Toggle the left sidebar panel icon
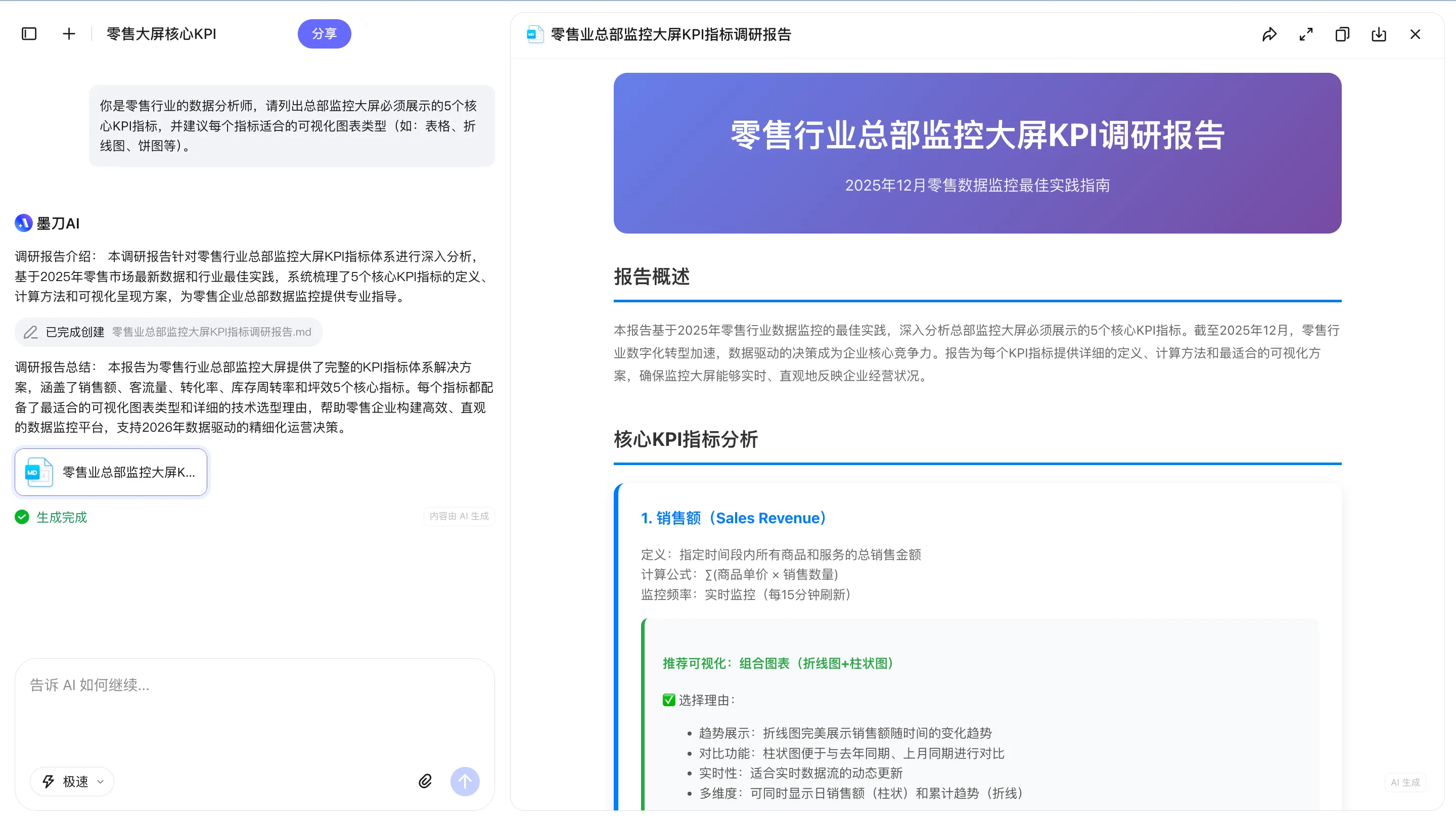Screen dimensions: 1456x822 (x=29, y=34)
